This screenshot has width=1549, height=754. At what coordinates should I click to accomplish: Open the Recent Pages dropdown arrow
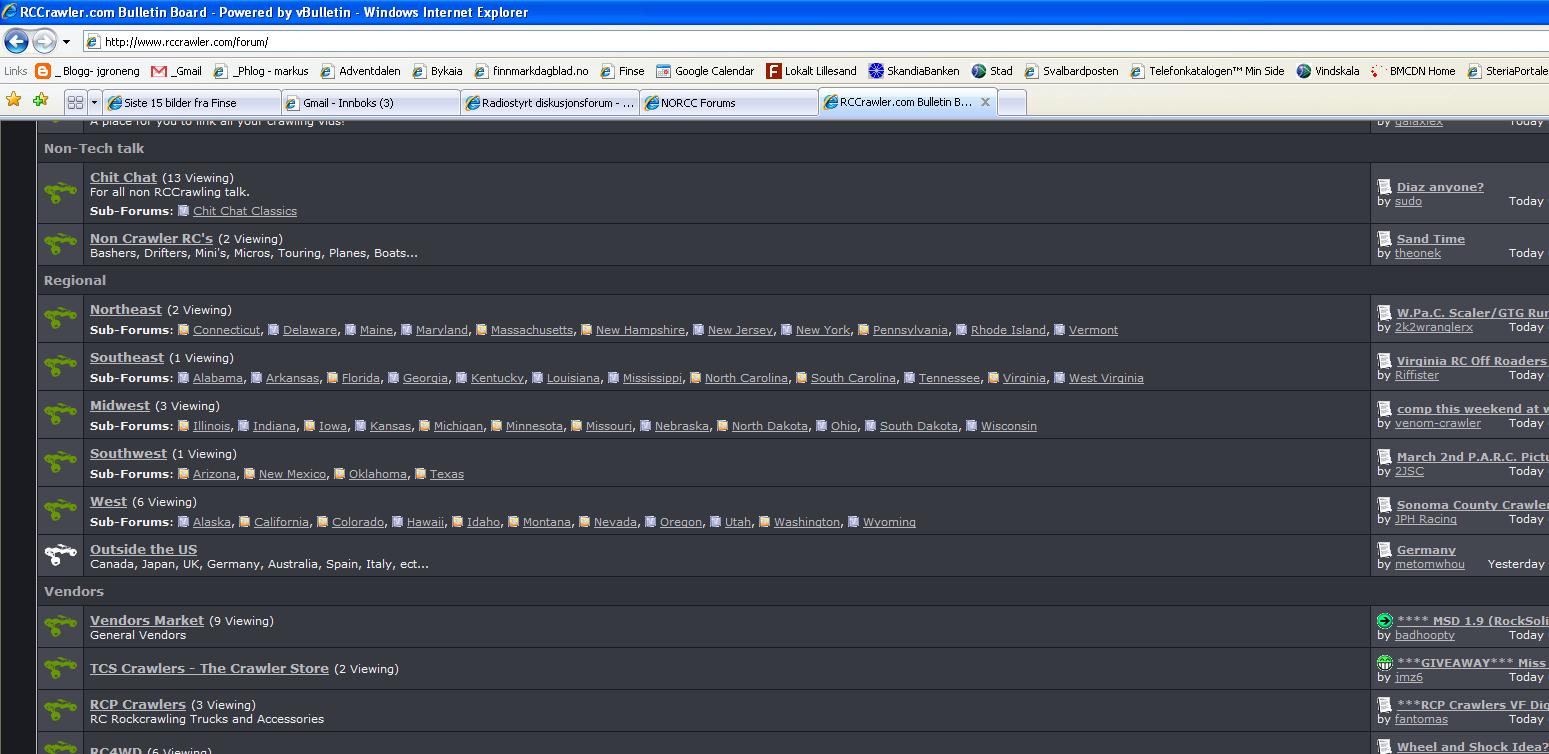point(66,42)
